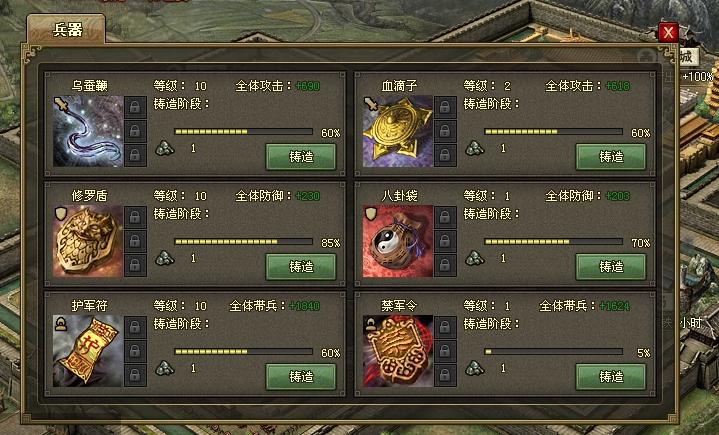
Task: Select the 血滴子 golden star weapon image
Action: (398, 131)
